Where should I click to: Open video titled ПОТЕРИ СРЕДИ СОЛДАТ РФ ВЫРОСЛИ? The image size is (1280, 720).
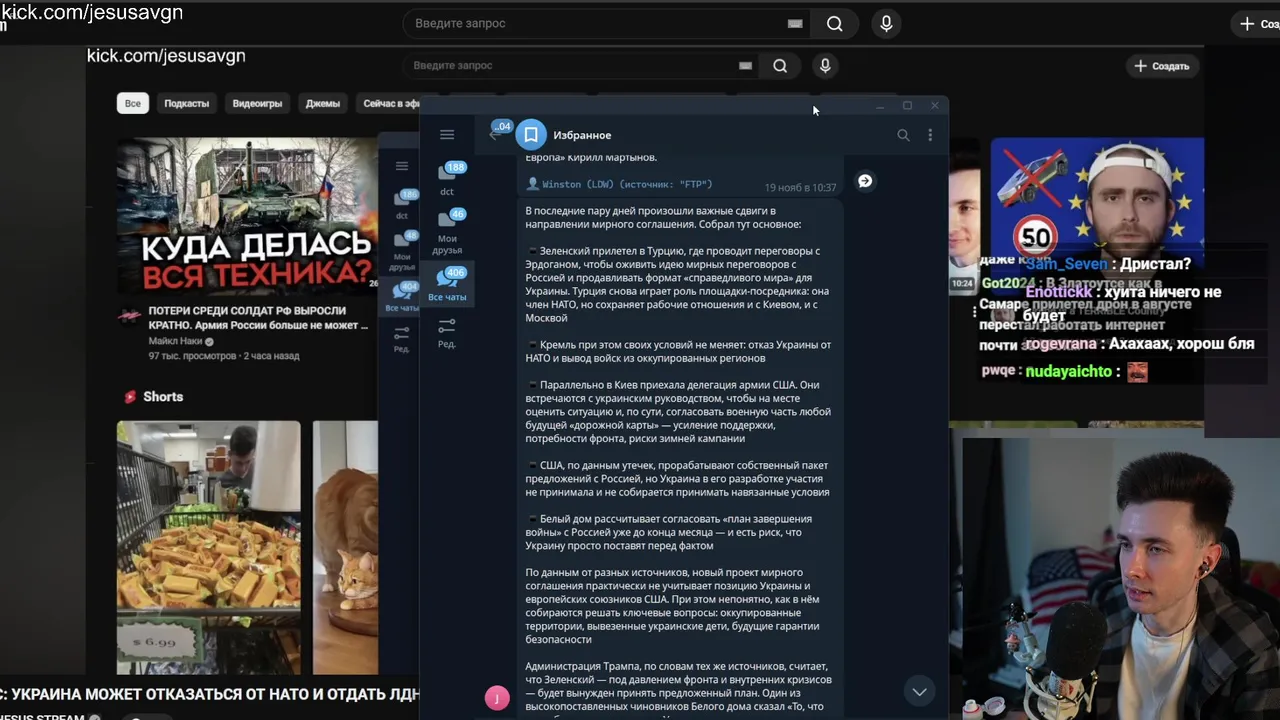(x=258, y=318)
